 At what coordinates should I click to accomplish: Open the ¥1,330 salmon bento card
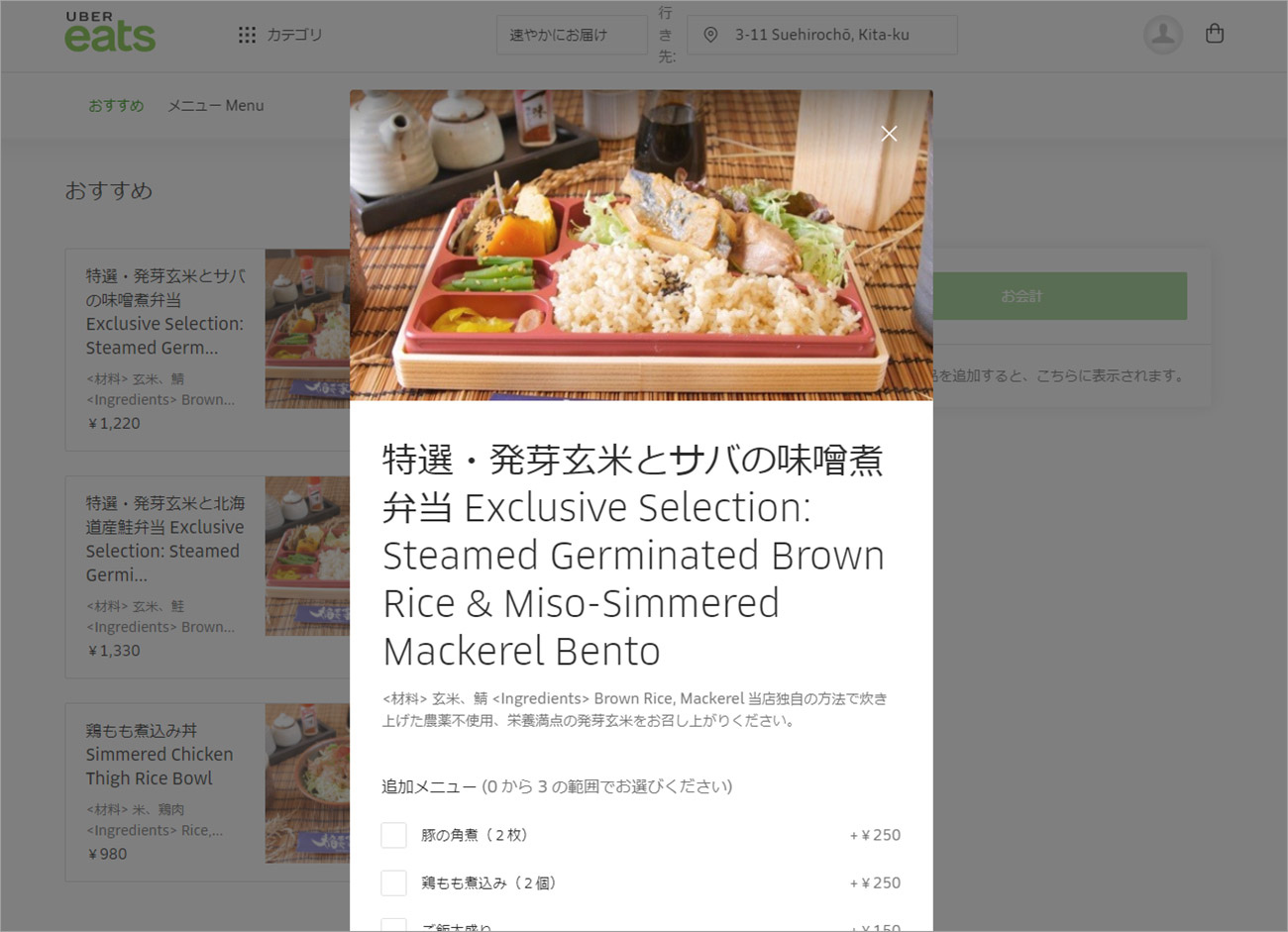[x=208, y=576]
